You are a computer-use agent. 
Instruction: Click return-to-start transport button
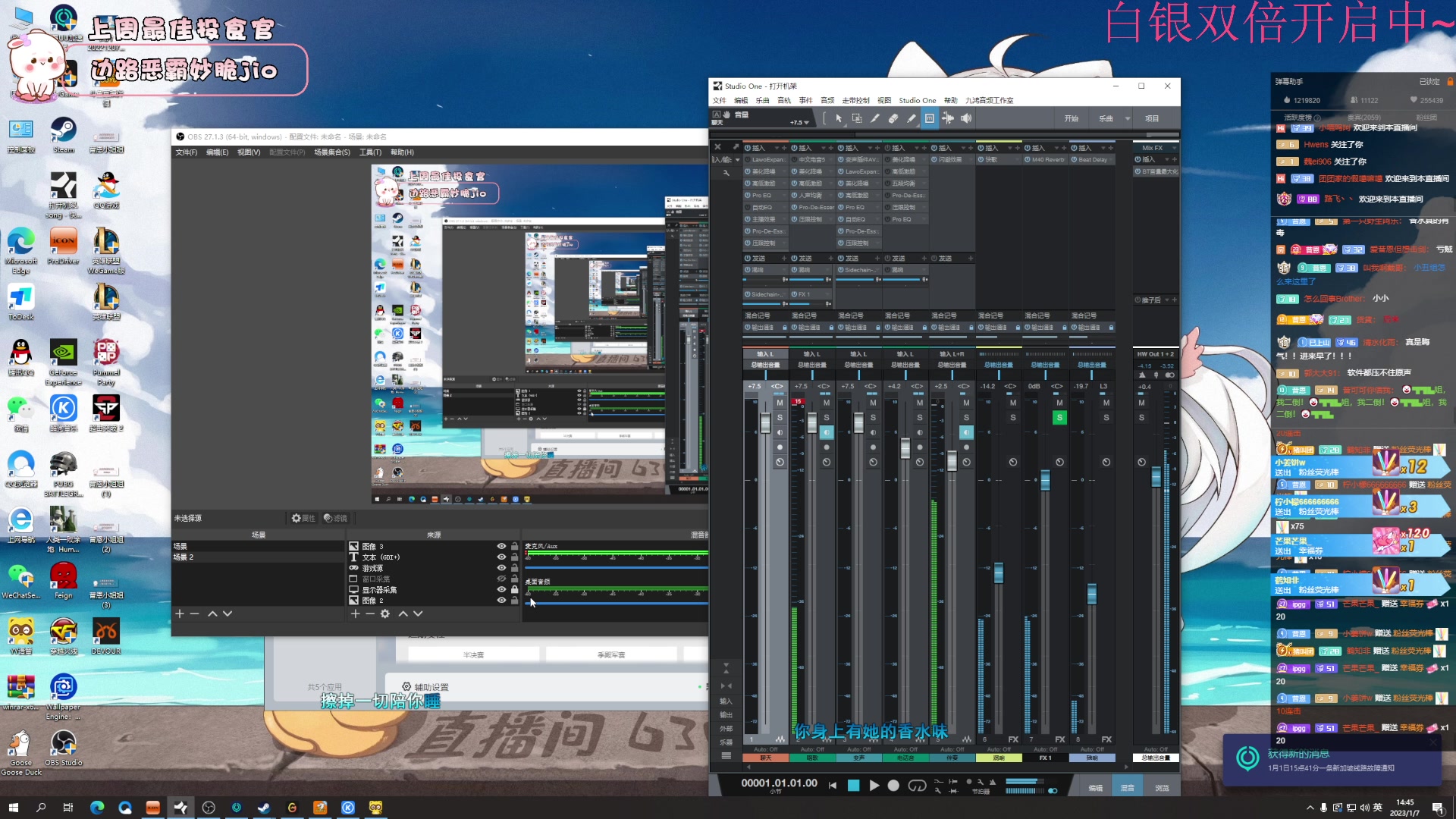(833, 786)
